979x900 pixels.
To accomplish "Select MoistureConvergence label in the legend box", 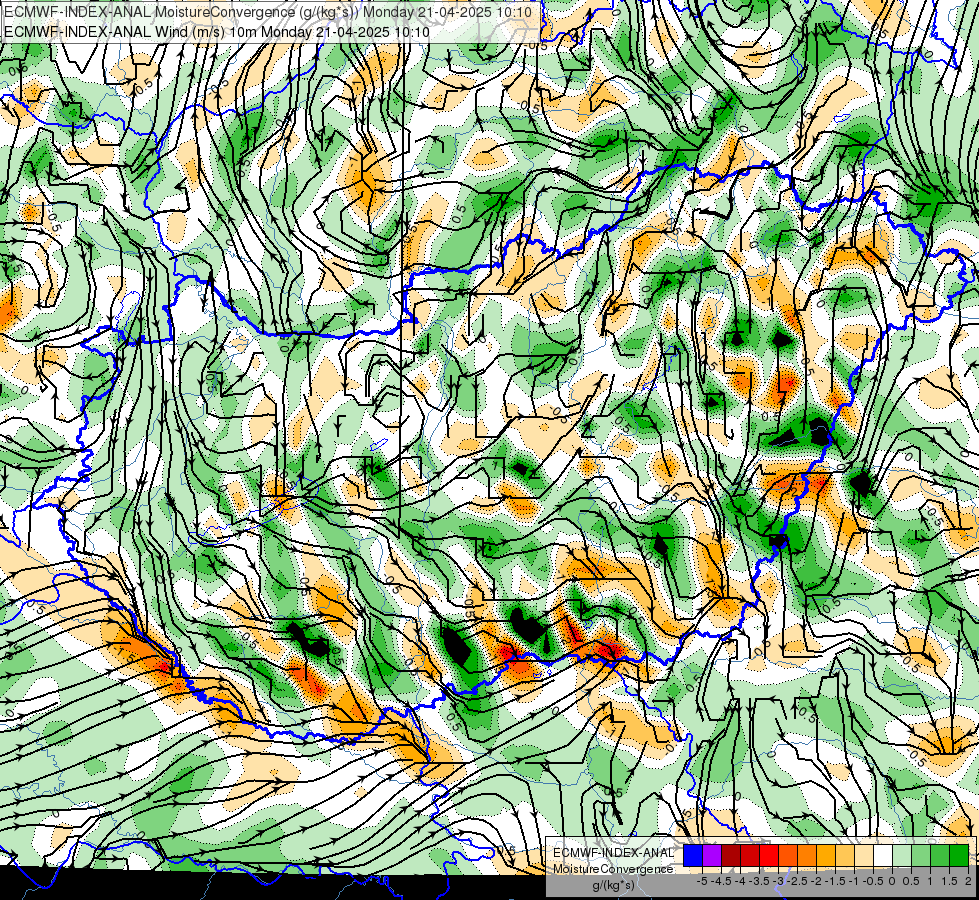I will click(x=613, y=869).
